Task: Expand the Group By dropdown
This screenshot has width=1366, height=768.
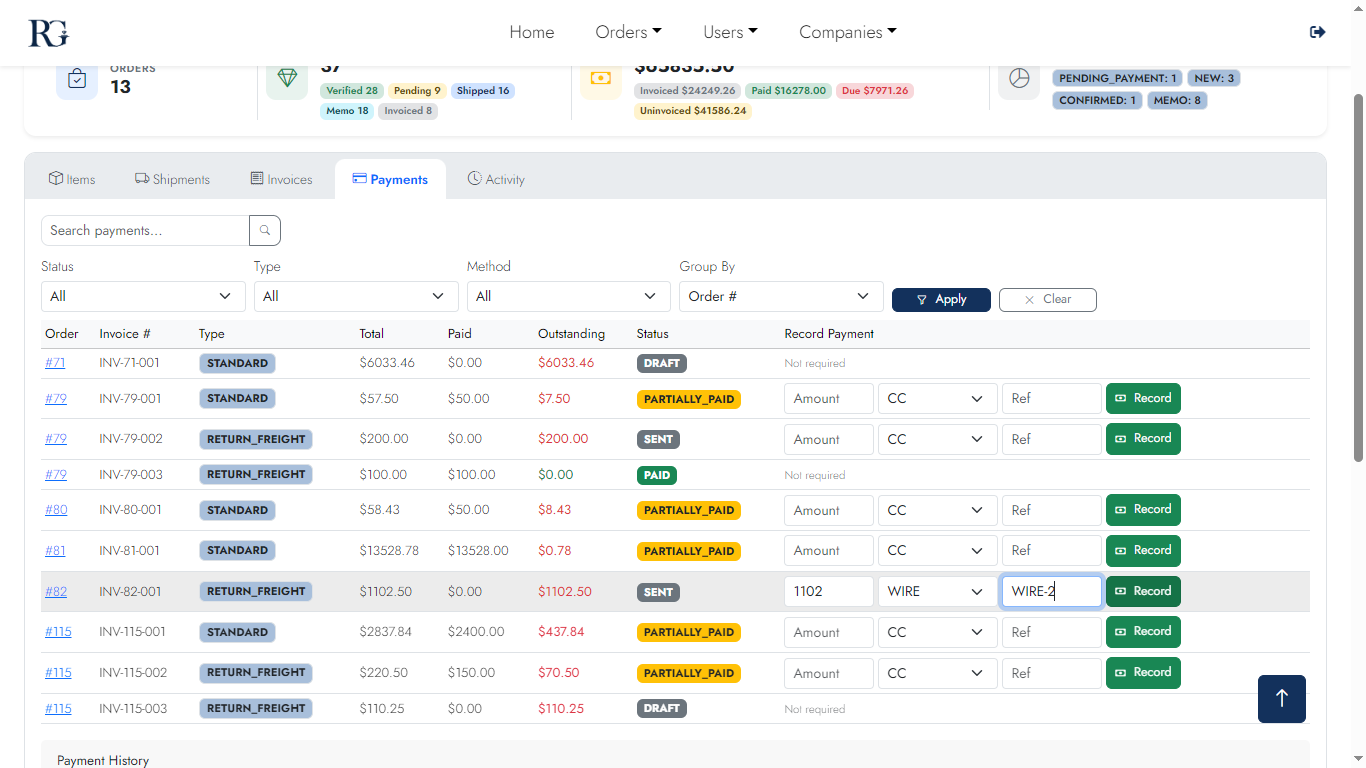Action: point(780,296)
